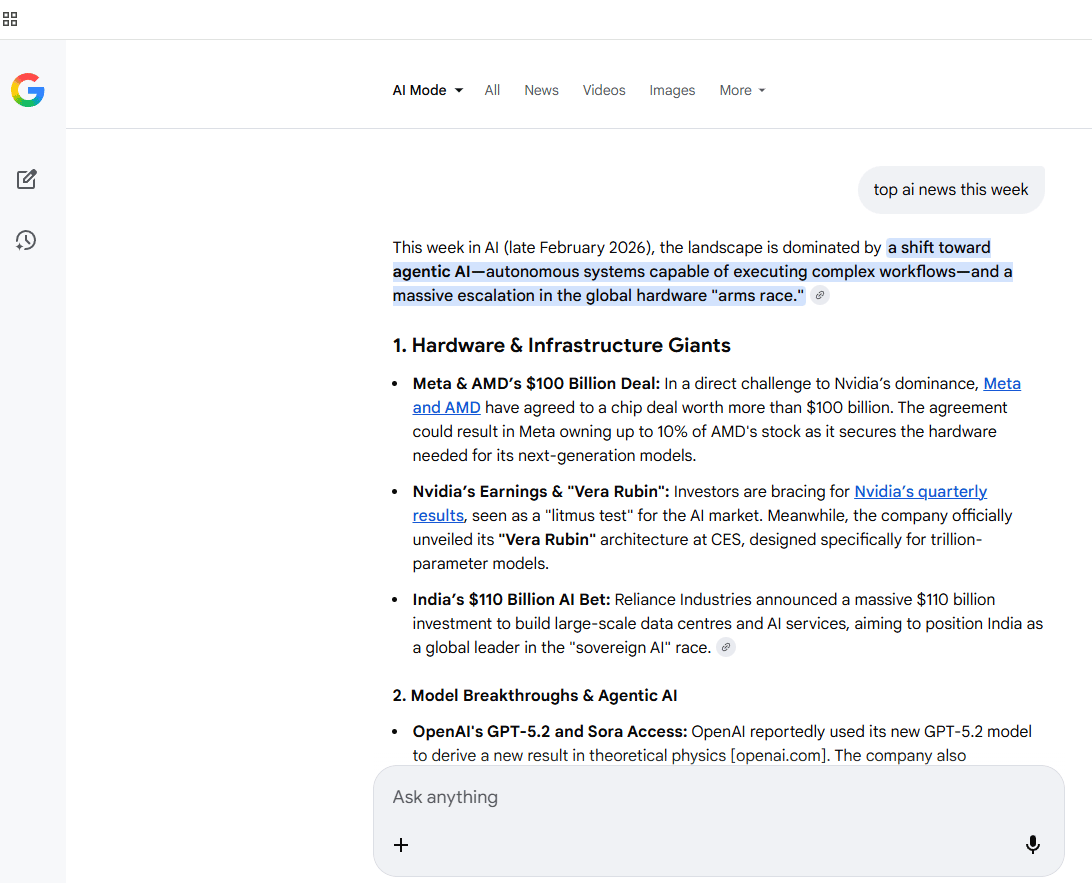Click the "Ask anything" input field
Image resolution: width=1092 pixels, height=883 pixels.
(x=700, y=797)
